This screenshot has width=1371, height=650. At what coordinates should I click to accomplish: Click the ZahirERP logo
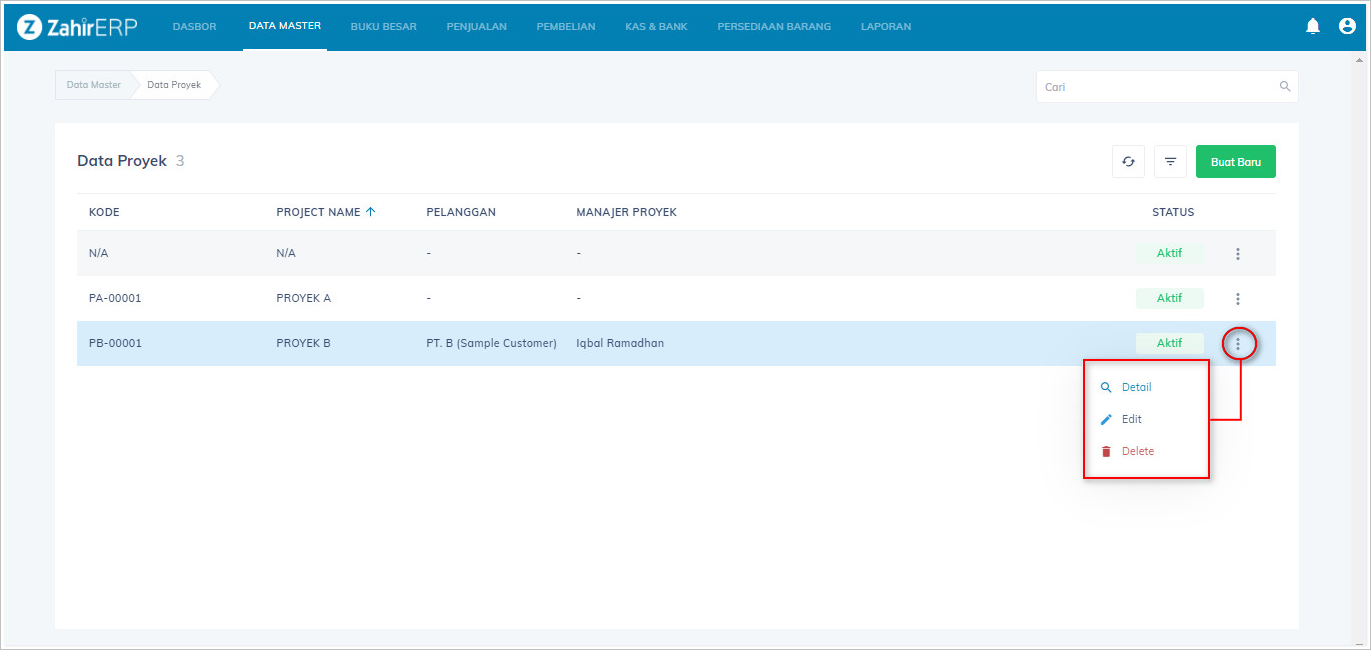pos(77,27)
